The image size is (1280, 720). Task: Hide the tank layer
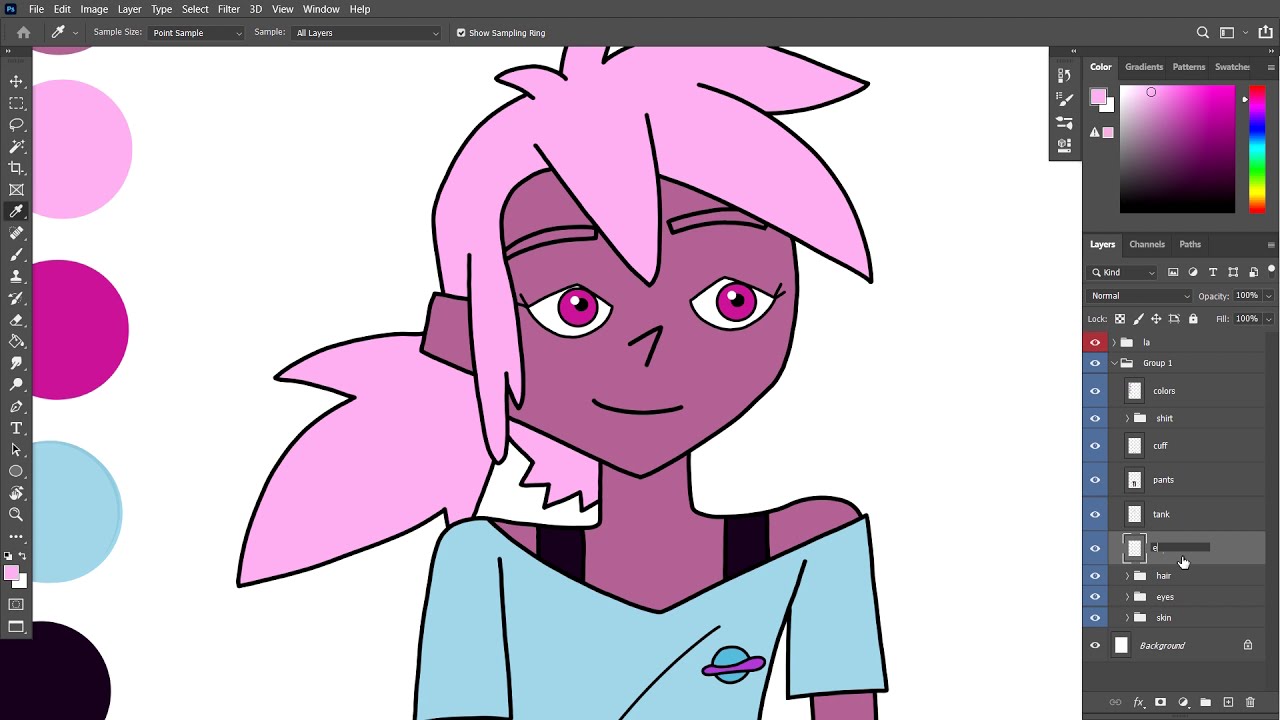[x=1095, y=515]
